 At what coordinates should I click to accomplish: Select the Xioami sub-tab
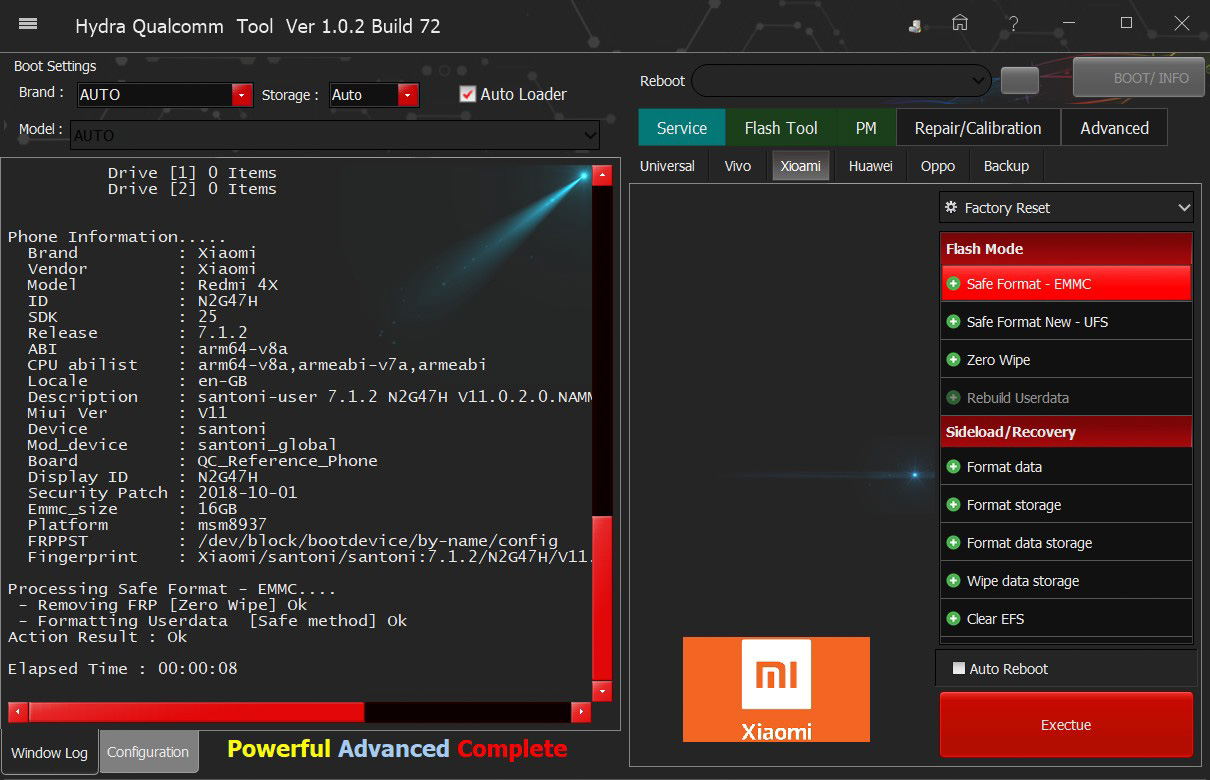(x=801, y=166)
